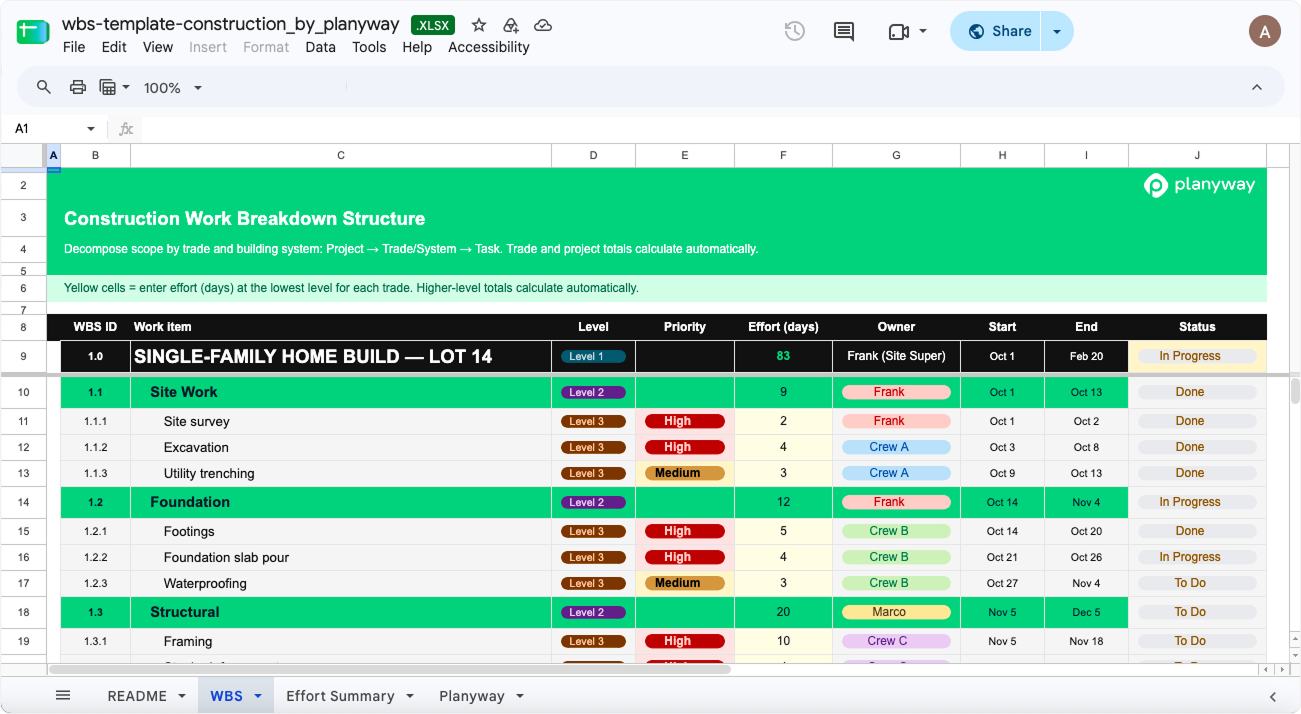Open Planyway sheet tab options arrow
Screen dimensions: 1301x714
pos(520,696)
